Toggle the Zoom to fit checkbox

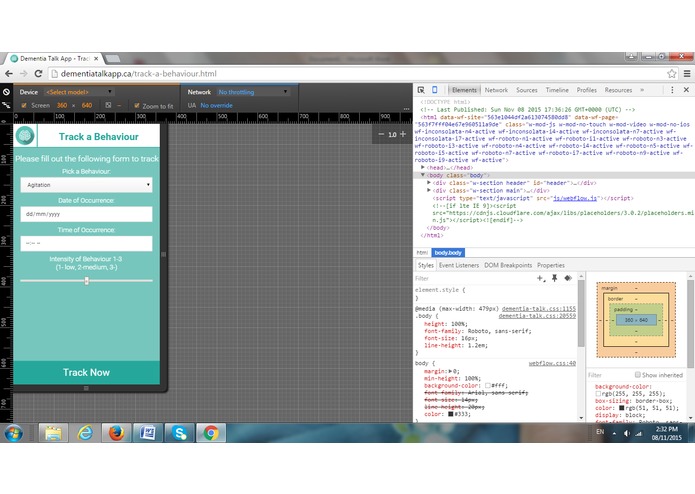137,105
